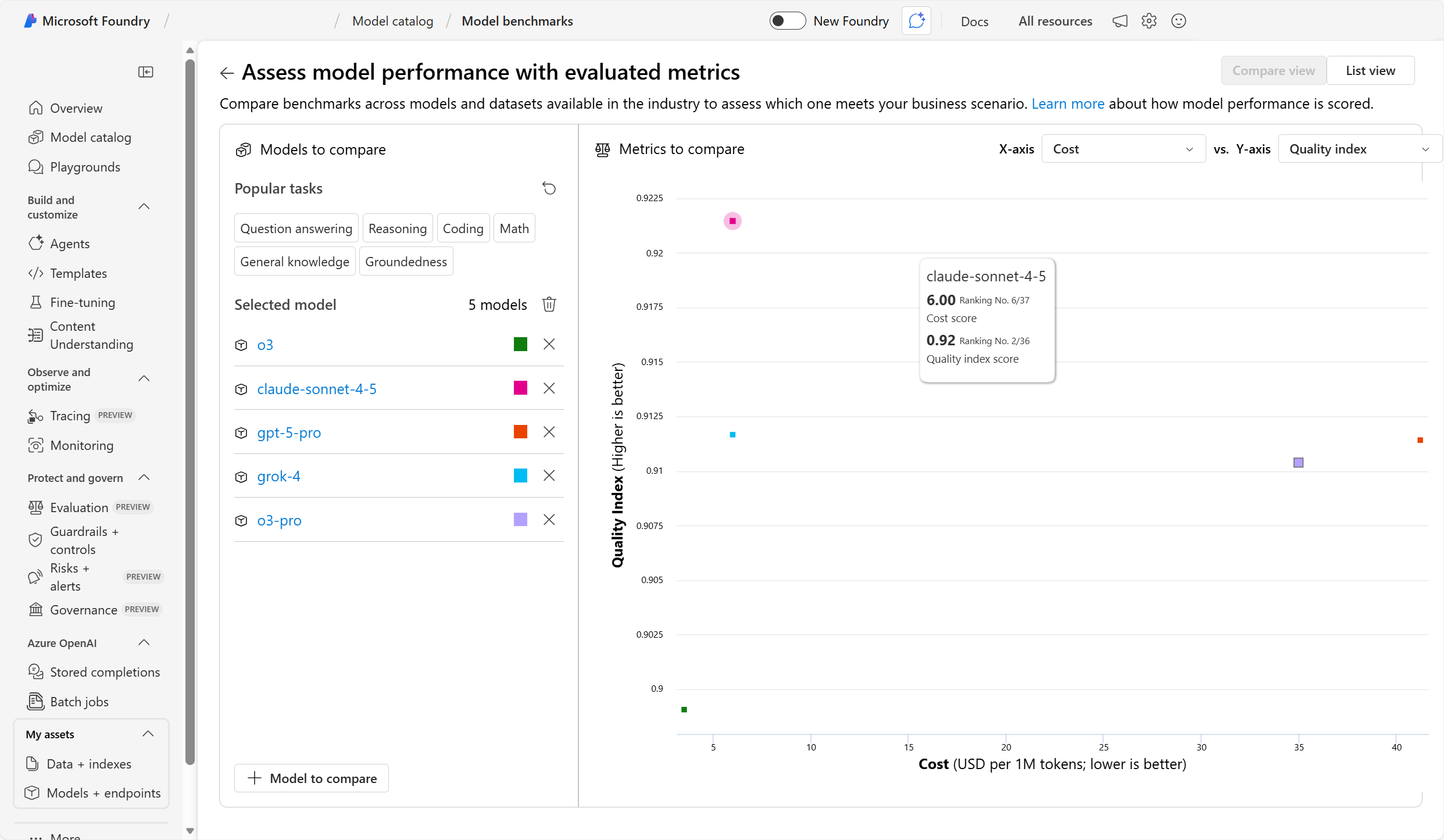Collapse the left sidebar panel icon
Screen dimensions: 1444x840
(145, 72)
